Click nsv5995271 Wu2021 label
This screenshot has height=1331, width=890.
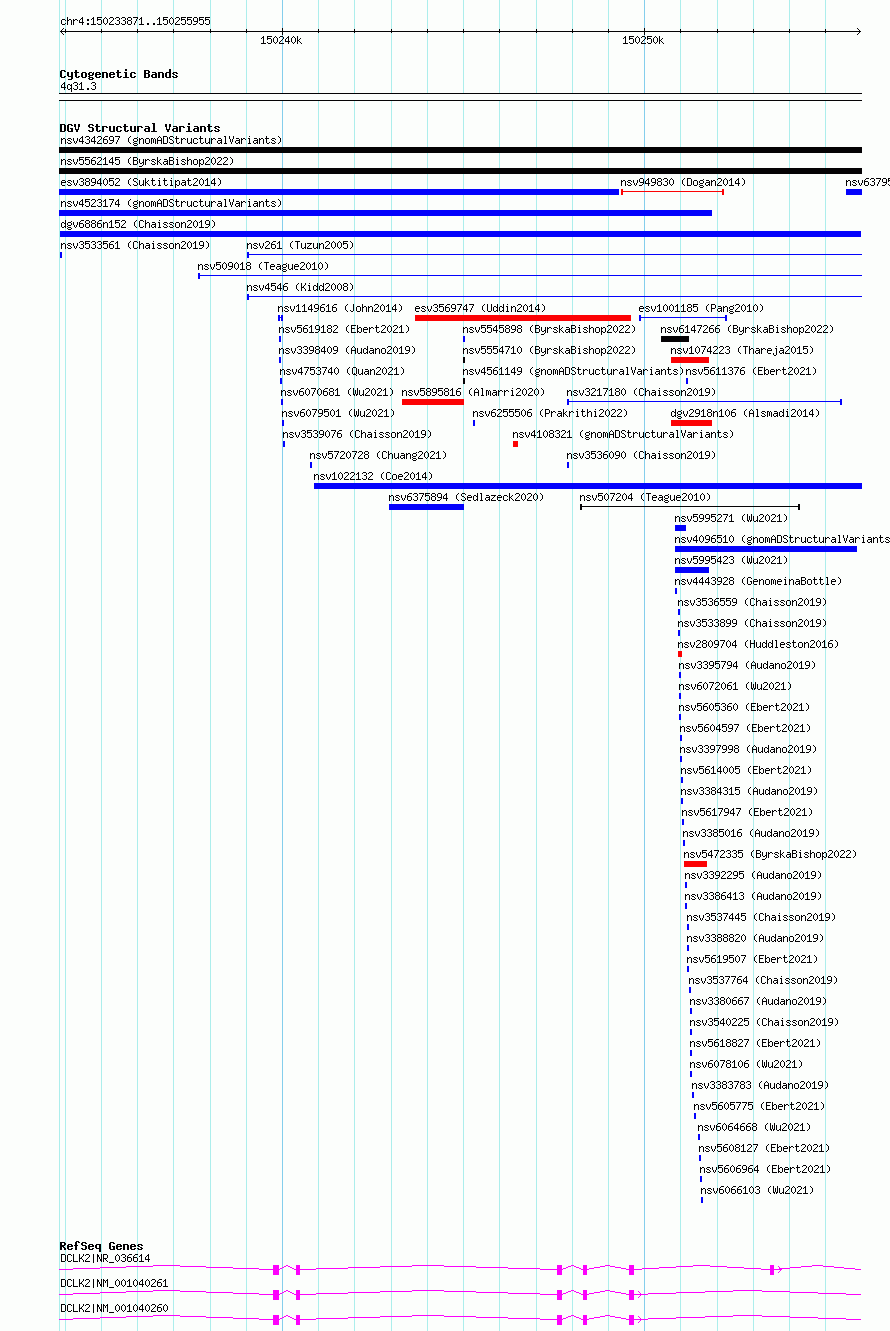click(731, 518)
